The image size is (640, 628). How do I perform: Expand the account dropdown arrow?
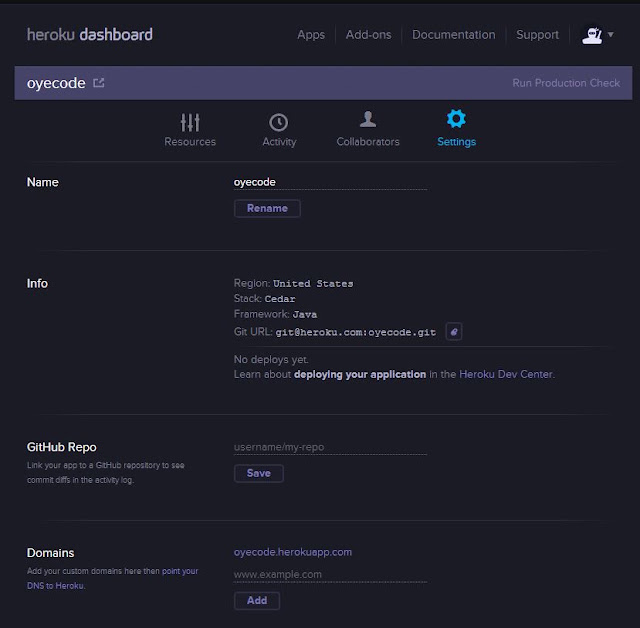tap(611, 35)
